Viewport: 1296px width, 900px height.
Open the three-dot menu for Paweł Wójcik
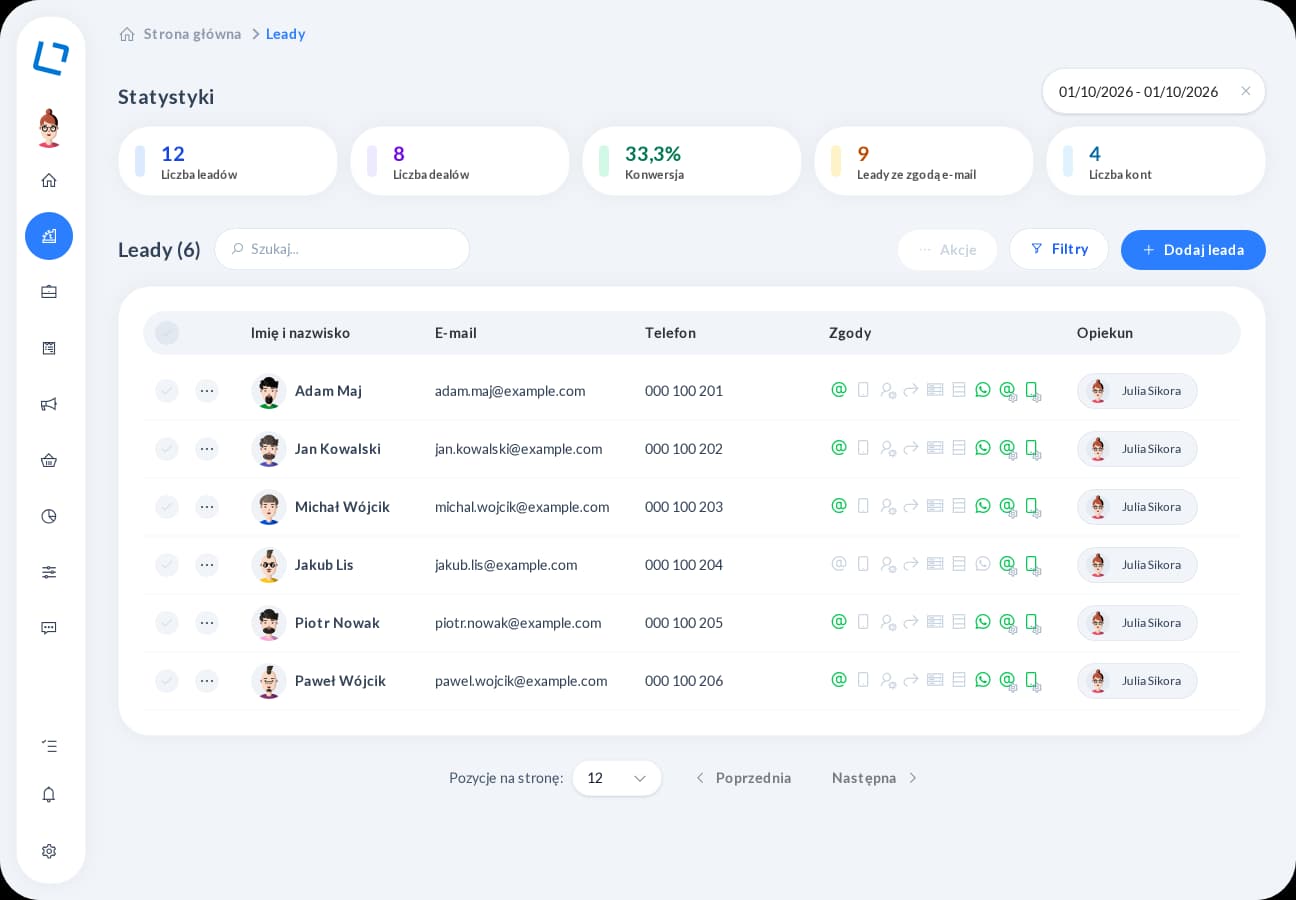point(207,681)
